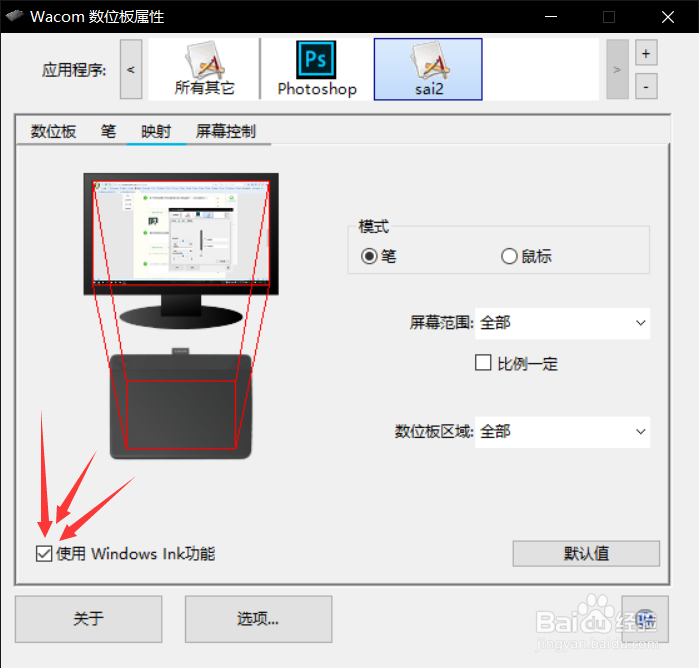Click the 关于 button
699x668 pixels.
88,619
